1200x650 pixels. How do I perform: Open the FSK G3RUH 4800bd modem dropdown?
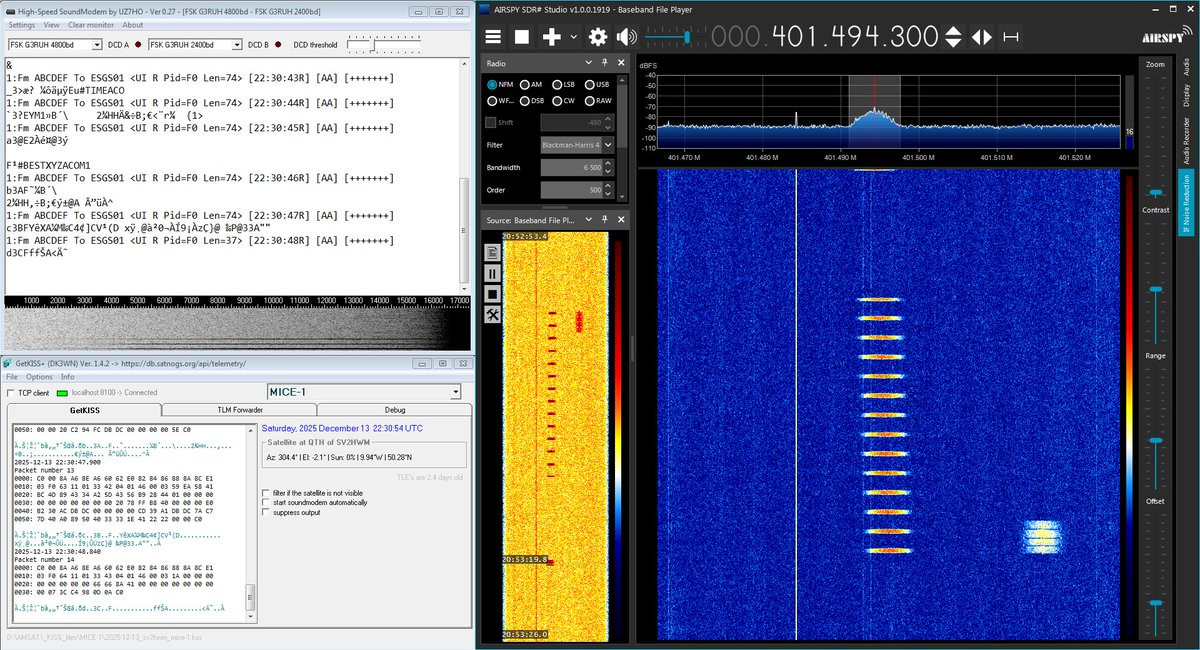[x=54, y=45]
